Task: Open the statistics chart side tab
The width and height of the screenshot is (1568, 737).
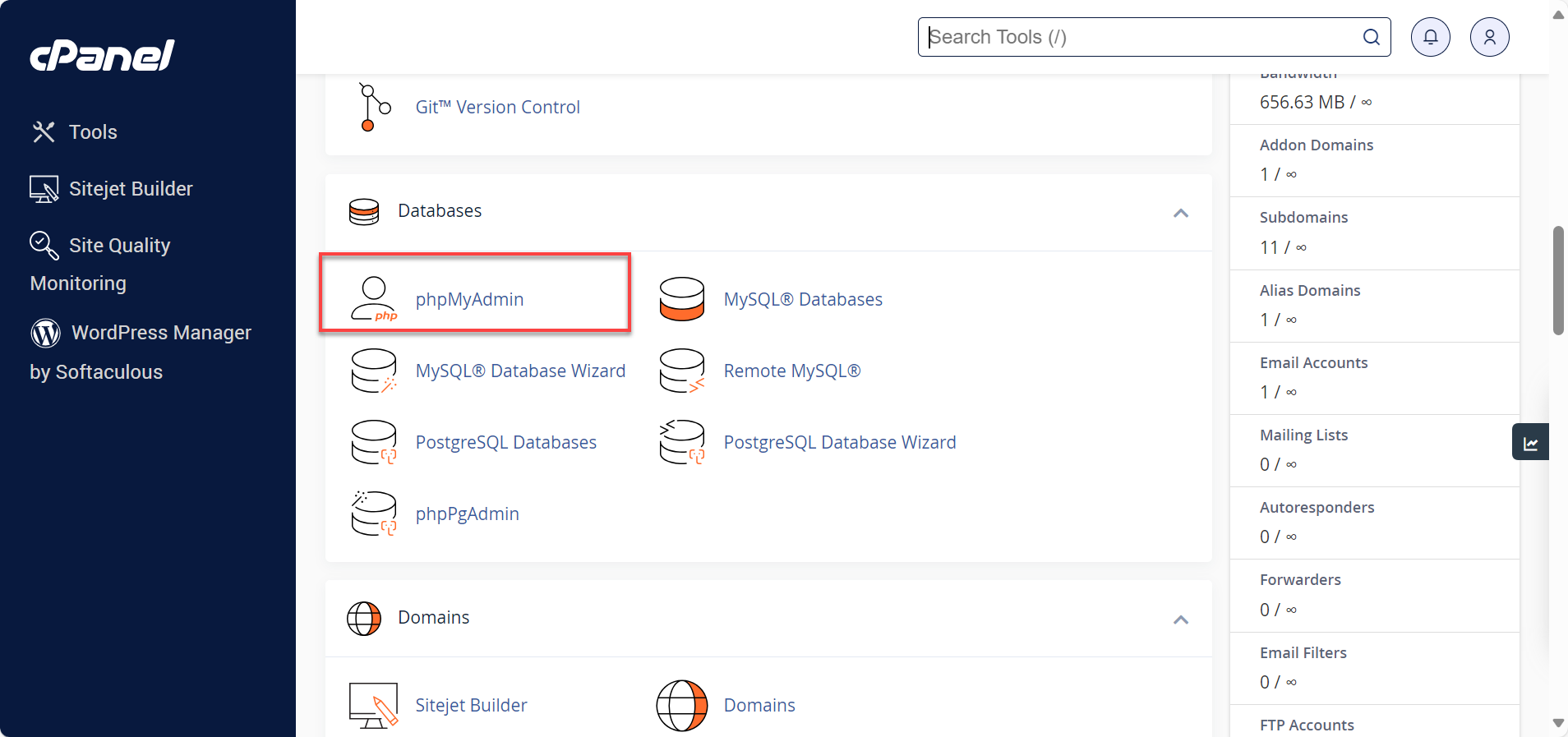Action: (x=1530, y=442)
